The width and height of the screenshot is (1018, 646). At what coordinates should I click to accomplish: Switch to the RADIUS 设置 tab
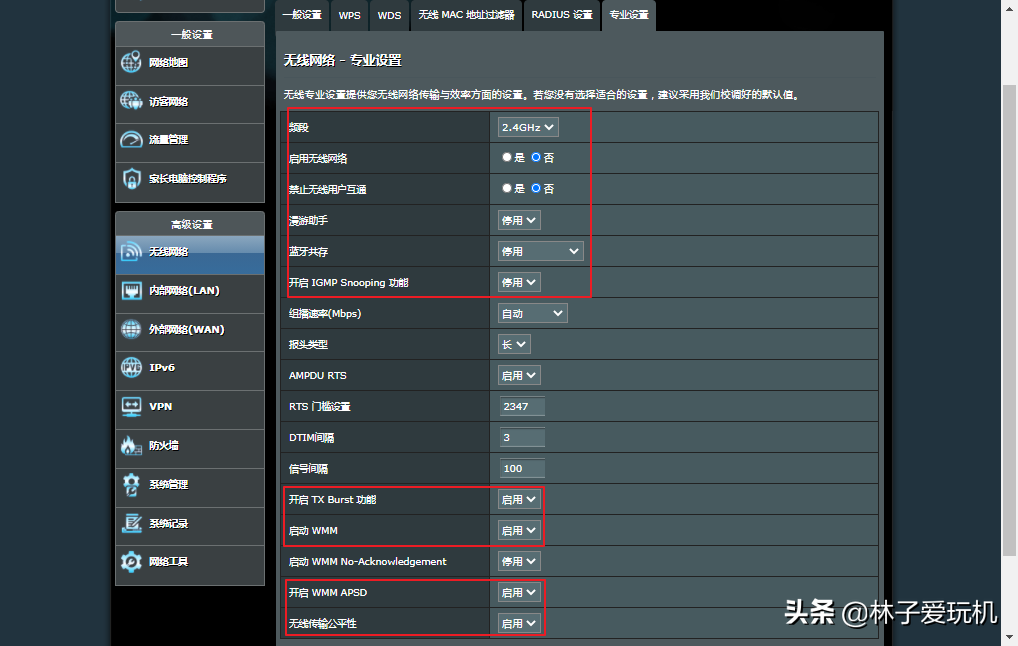point(562,15)
